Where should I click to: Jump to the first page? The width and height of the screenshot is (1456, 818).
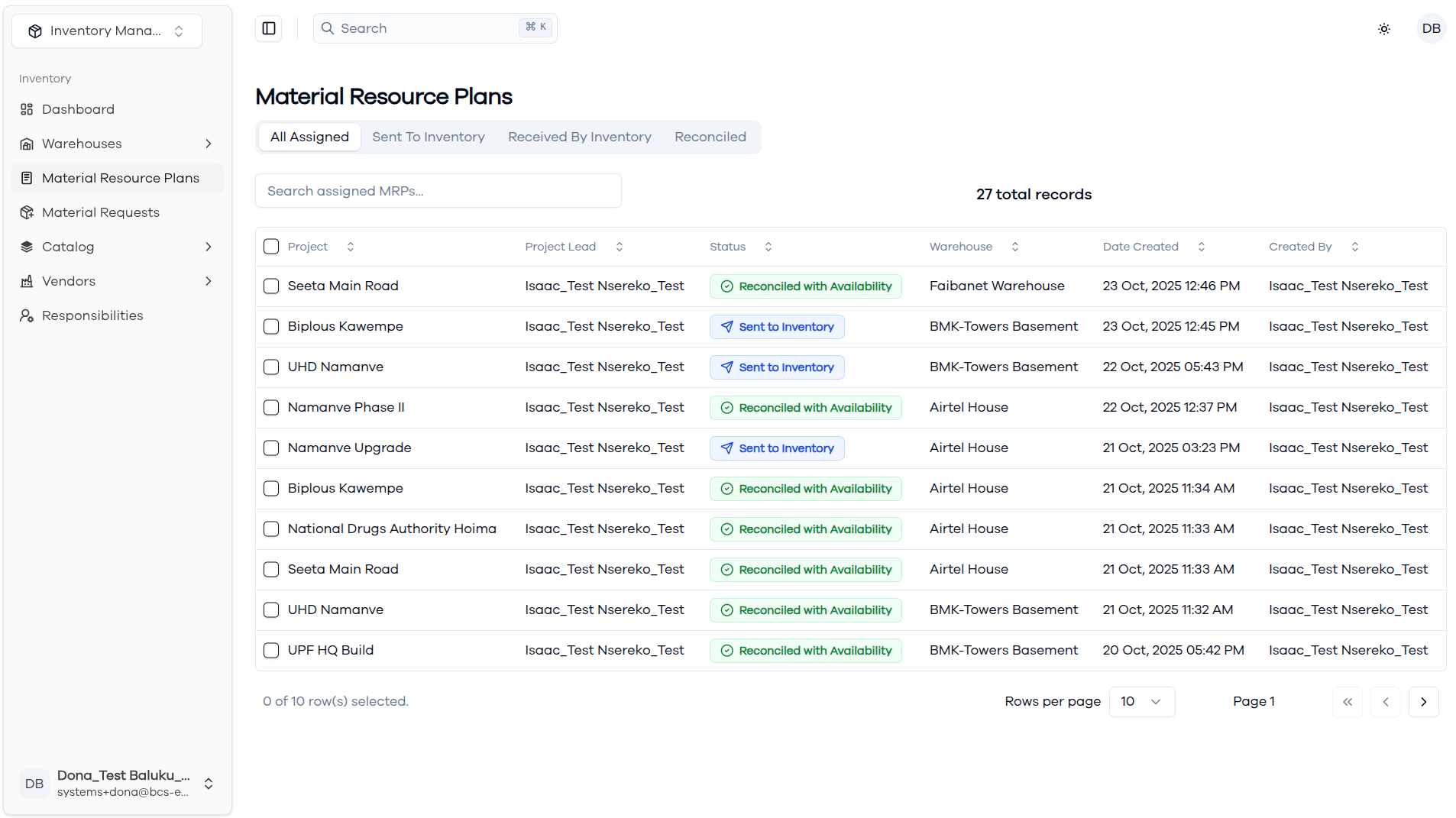(x=1347, y=702)
